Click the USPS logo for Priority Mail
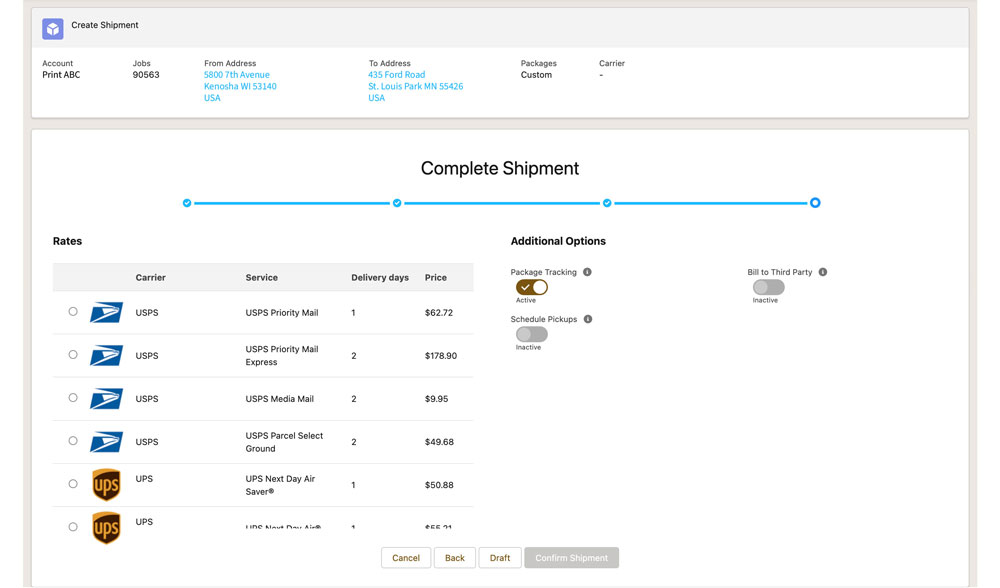This screenshot has height=588, width=1000. tap(106, 313)
